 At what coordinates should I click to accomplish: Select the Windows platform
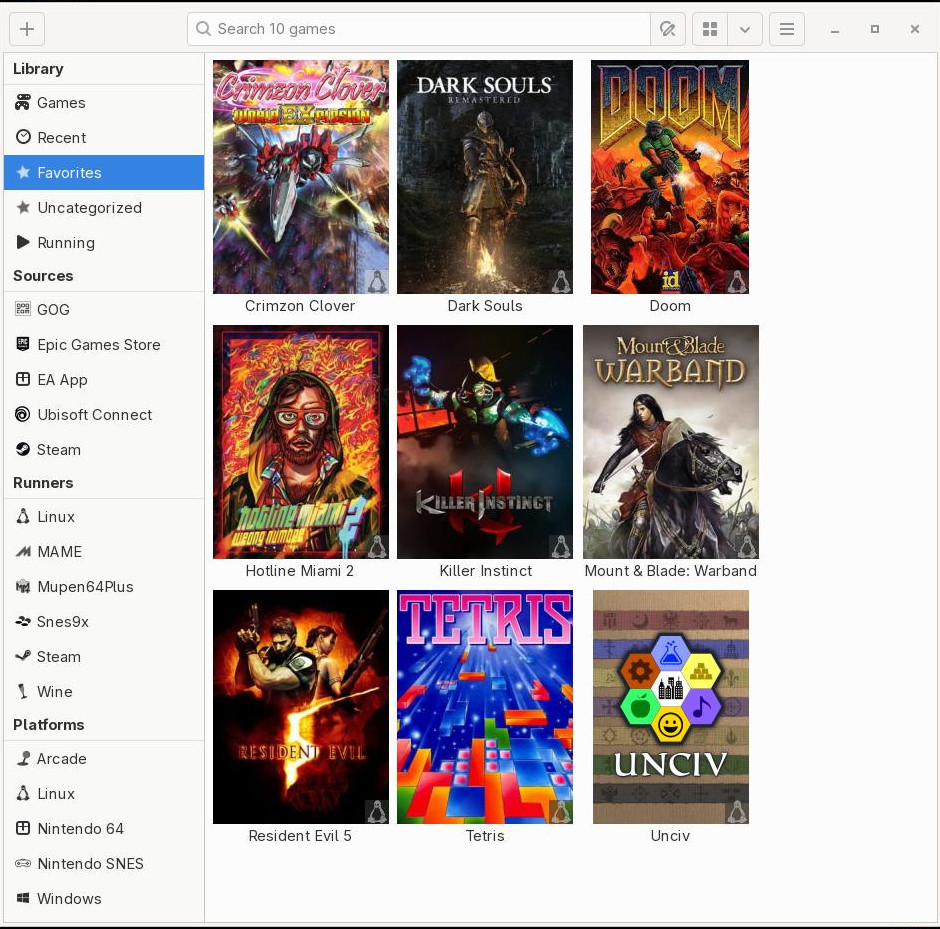[104, 898]
